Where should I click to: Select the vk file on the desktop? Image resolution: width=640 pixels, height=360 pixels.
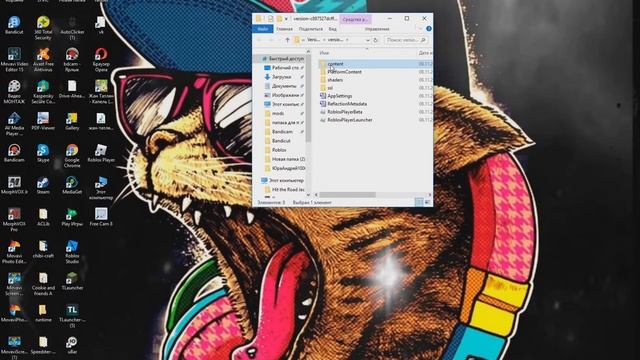coord(101,25)
